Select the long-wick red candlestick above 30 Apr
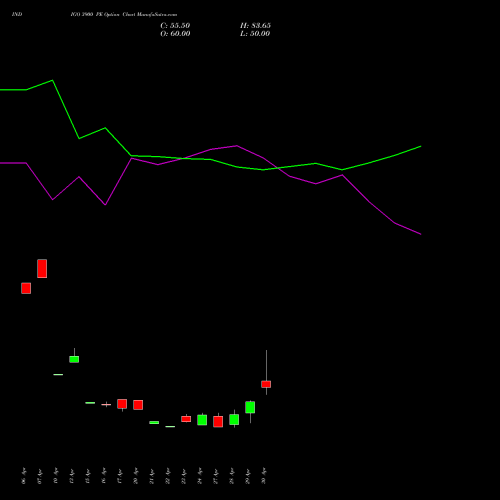 tap(266, 384)
